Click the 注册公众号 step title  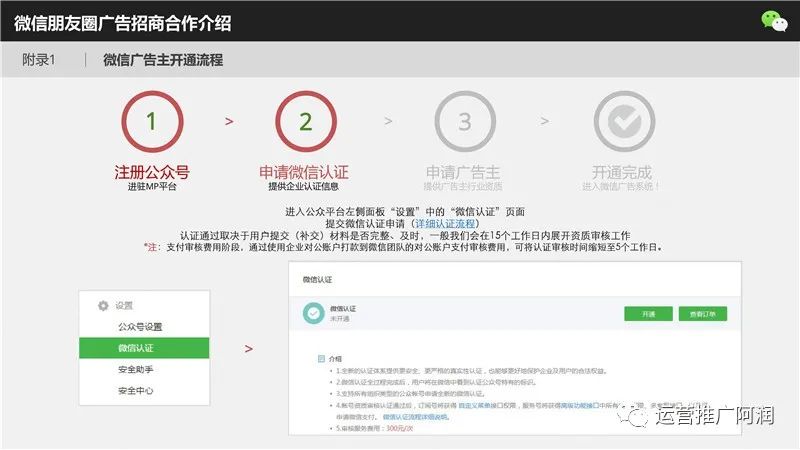pyautogui.click(x=152, y=172)
